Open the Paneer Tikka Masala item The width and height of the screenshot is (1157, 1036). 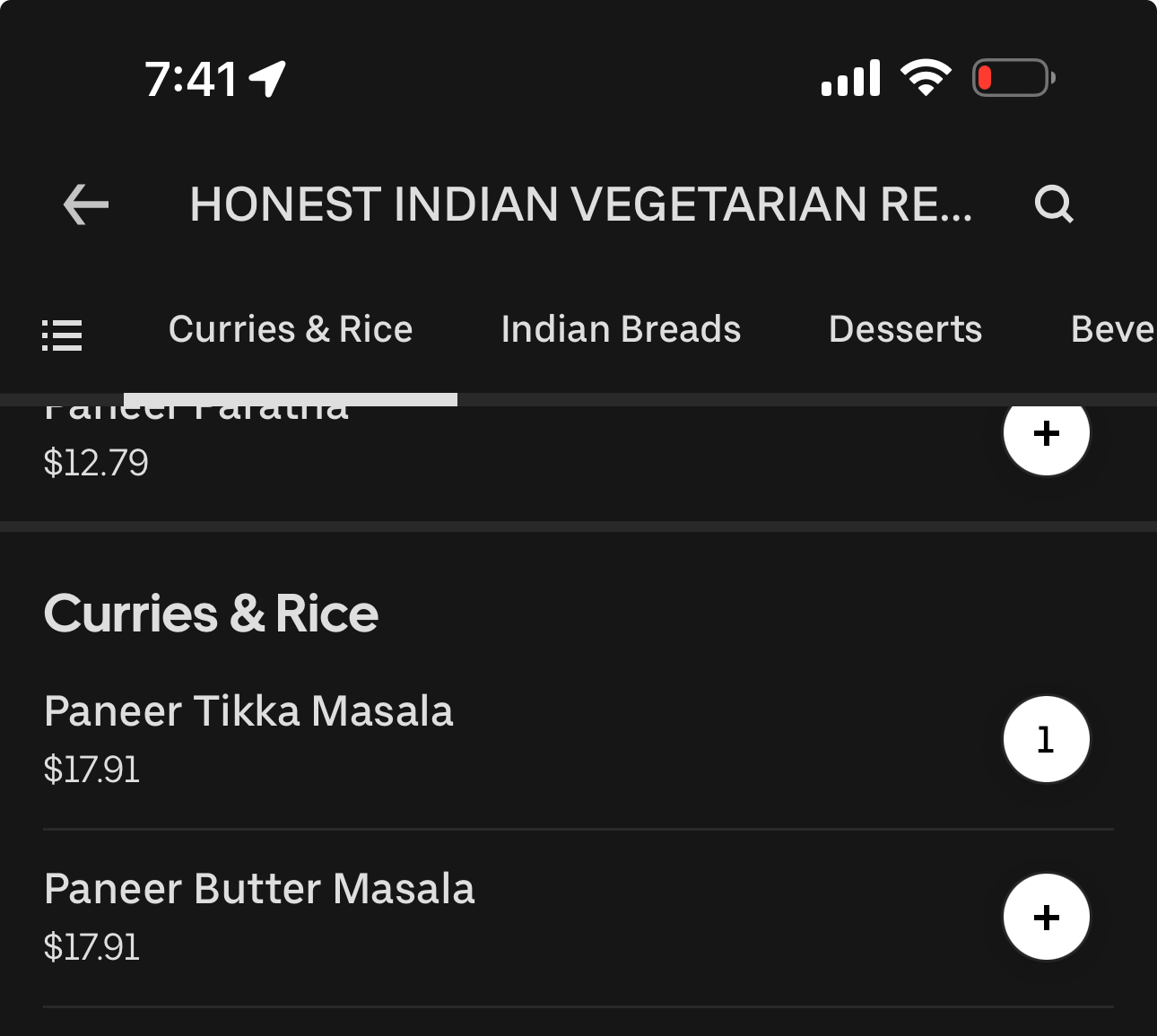point(248,711)
